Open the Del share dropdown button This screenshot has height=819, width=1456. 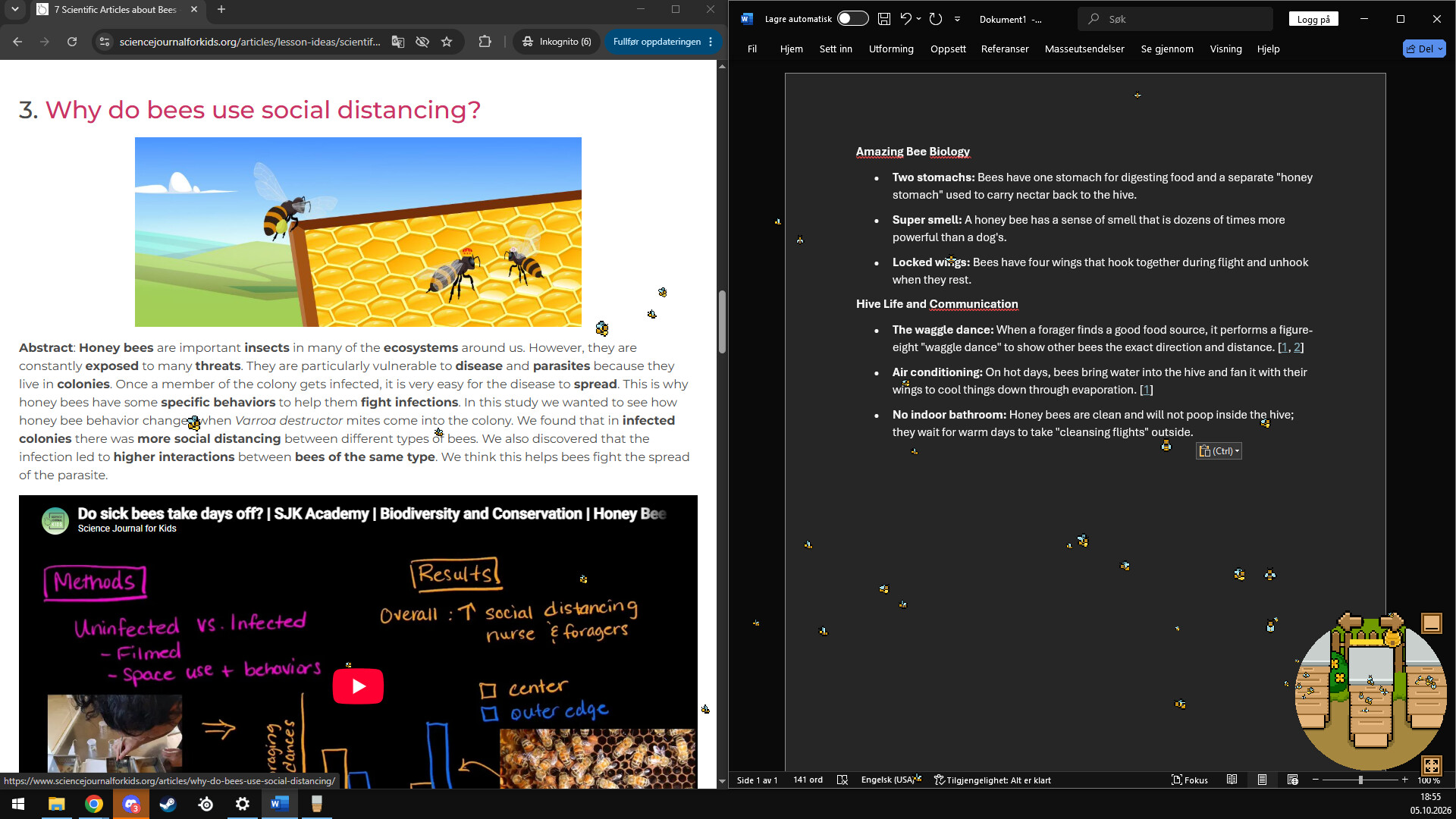point(1424,49)
